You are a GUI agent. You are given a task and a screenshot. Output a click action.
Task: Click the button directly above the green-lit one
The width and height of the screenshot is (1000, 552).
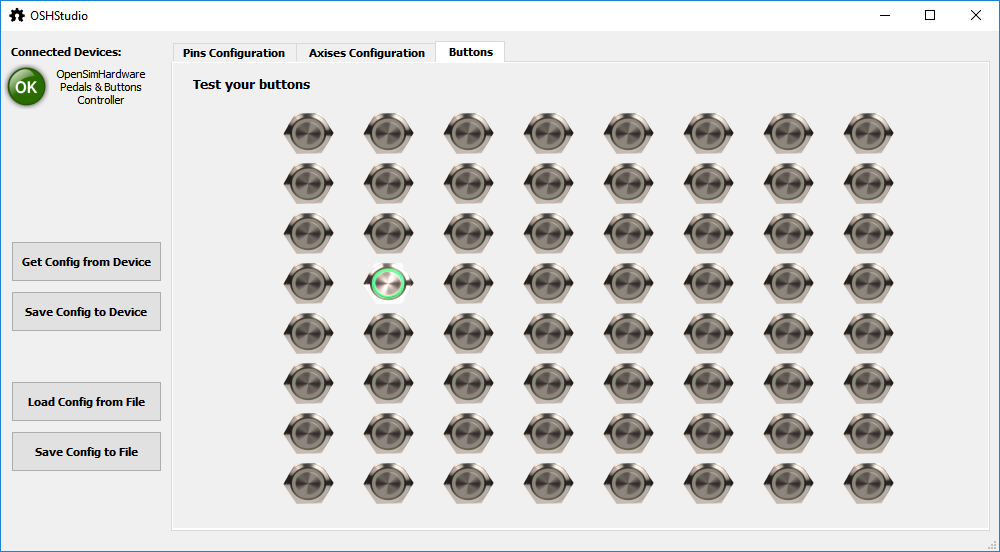[388, 232]
